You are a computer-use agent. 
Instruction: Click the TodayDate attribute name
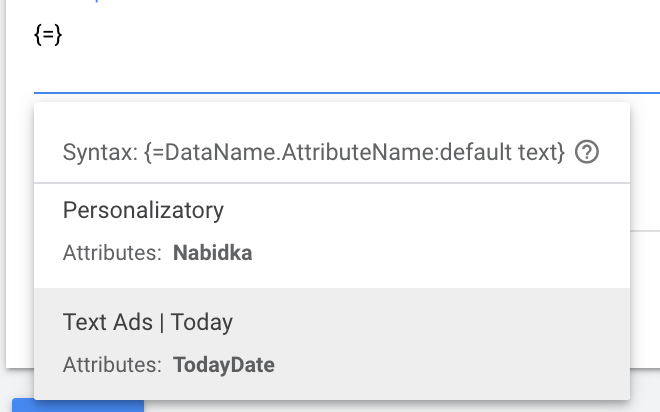coord(224,365)
